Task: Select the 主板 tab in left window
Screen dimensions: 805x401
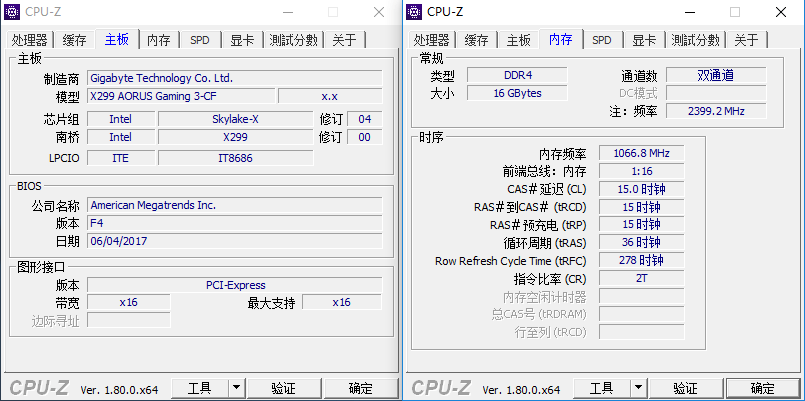Action: pos(117,39)
